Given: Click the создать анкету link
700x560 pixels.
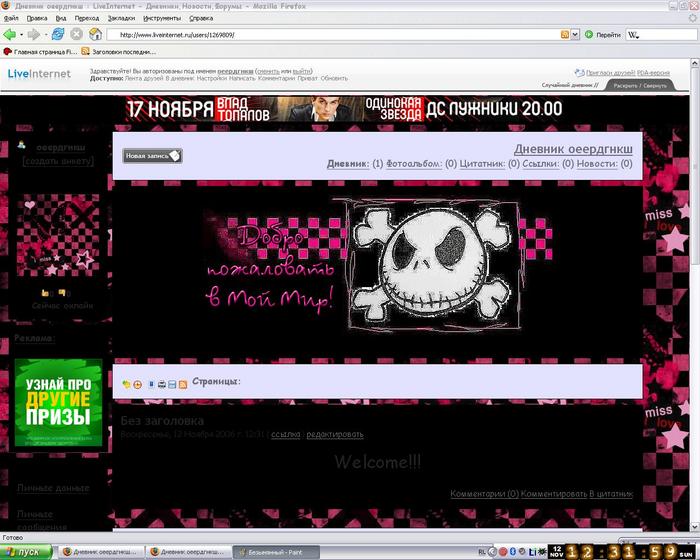Looking at the screenshot, I should tap(58, 161).
